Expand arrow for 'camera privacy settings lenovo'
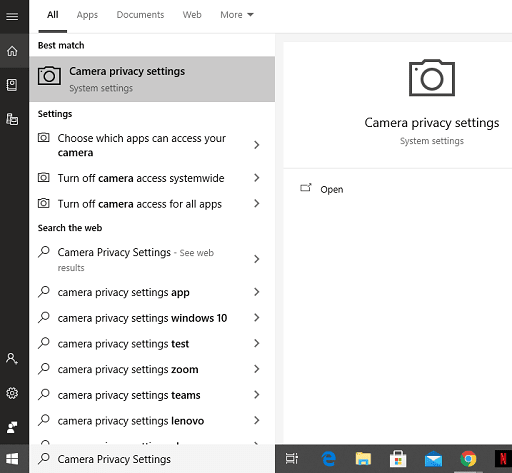 coord(256,420)
